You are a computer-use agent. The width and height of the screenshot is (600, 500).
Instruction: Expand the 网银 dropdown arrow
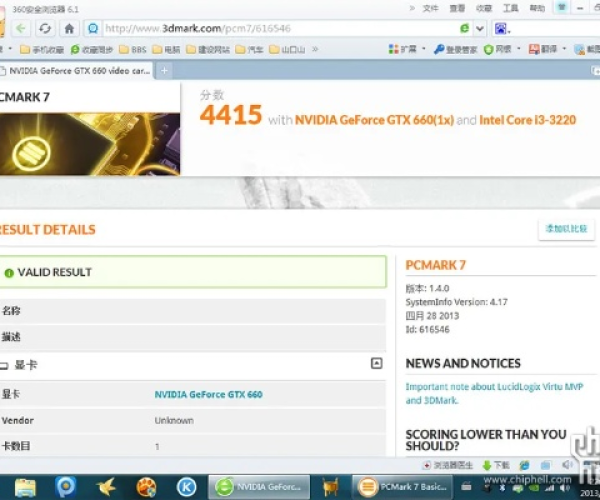point(519,49)
